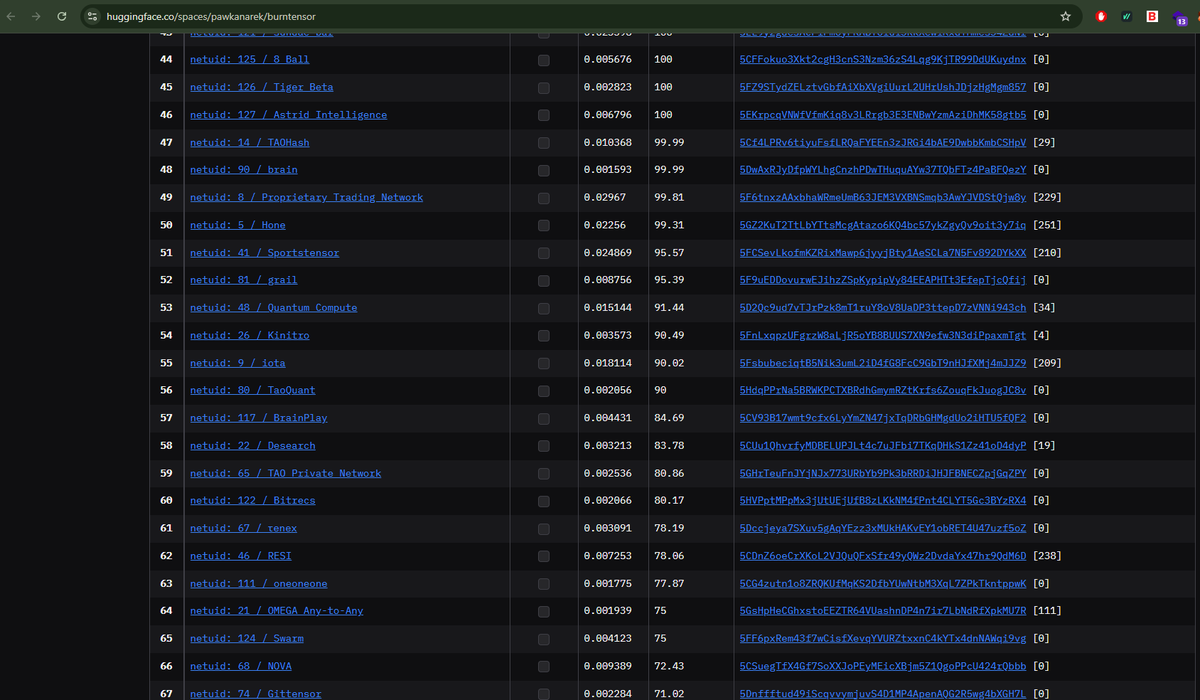Viewport: 1200px width, 700px height.
Task: Open link netuid: 117 / BrainPlay
Action: pos(259,418)
